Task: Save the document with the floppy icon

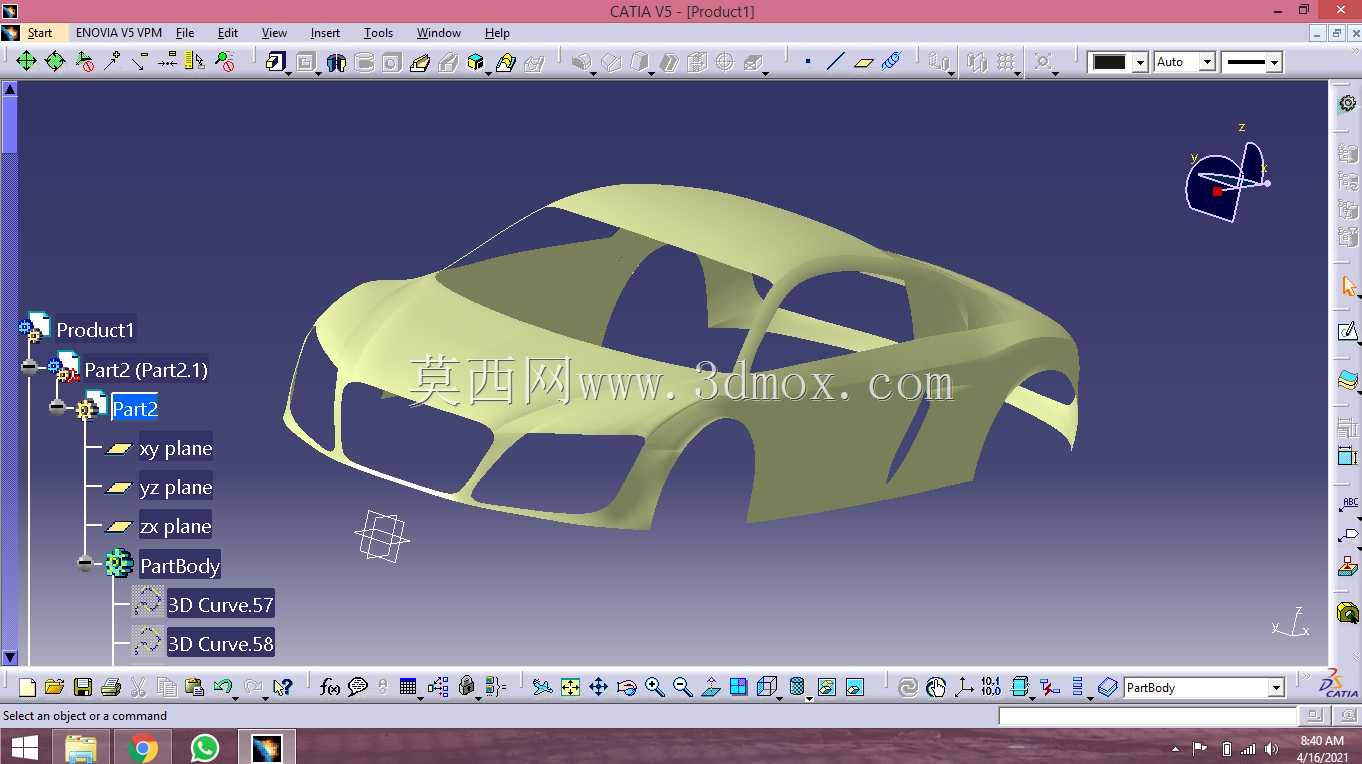Action: pos(82,687)
